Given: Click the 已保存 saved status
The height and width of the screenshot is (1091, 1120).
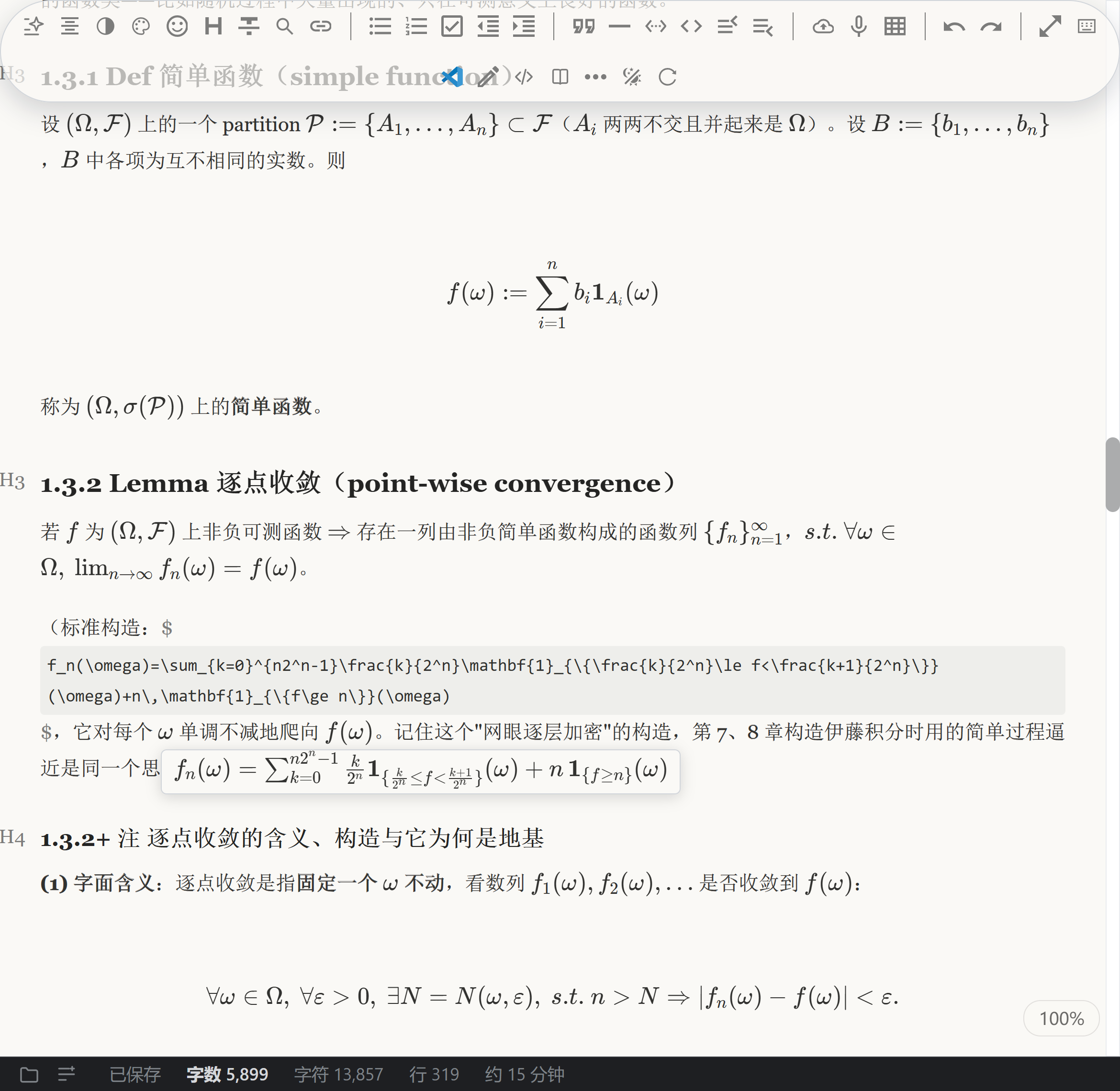Looking at the screenshot, I should point(135,1074).
